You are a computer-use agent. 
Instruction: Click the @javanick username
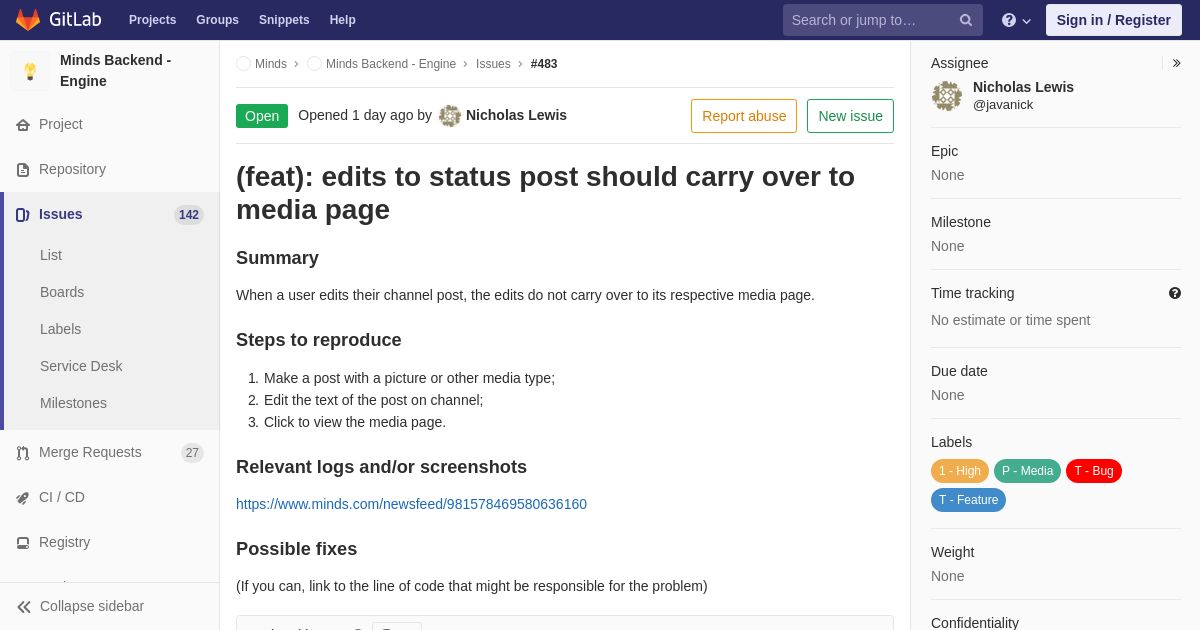1003,105
